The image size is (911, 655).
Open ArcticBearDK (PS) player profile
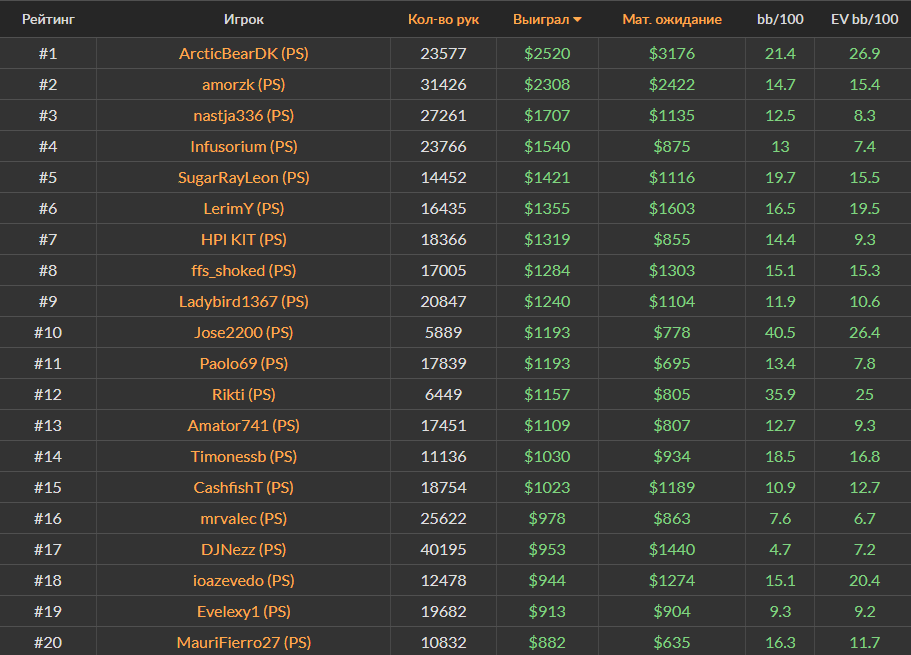pyautogui.click(x=244, y=53)
